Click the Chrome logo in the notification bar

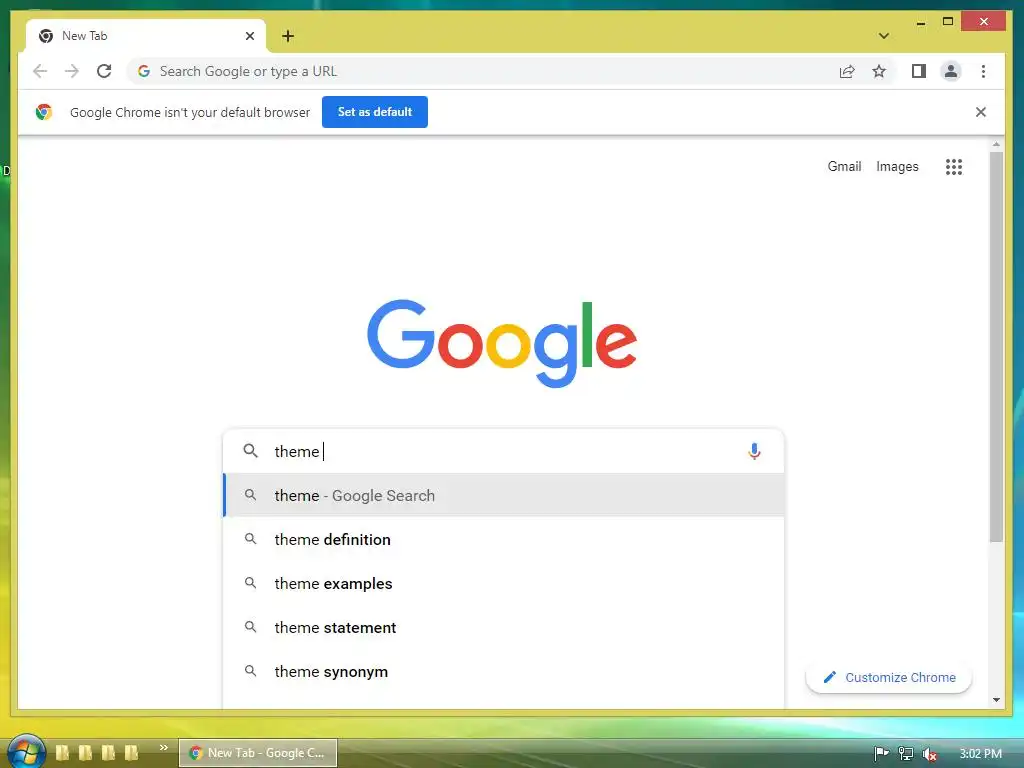[44, 112]
